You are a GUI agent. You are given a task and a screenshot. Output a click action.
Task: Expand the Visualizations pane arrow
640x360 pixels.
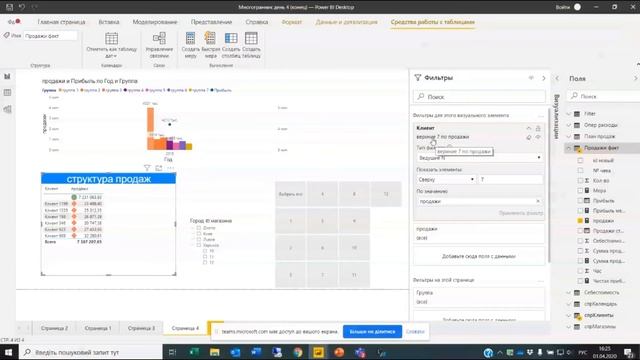[x=557, y=78]
